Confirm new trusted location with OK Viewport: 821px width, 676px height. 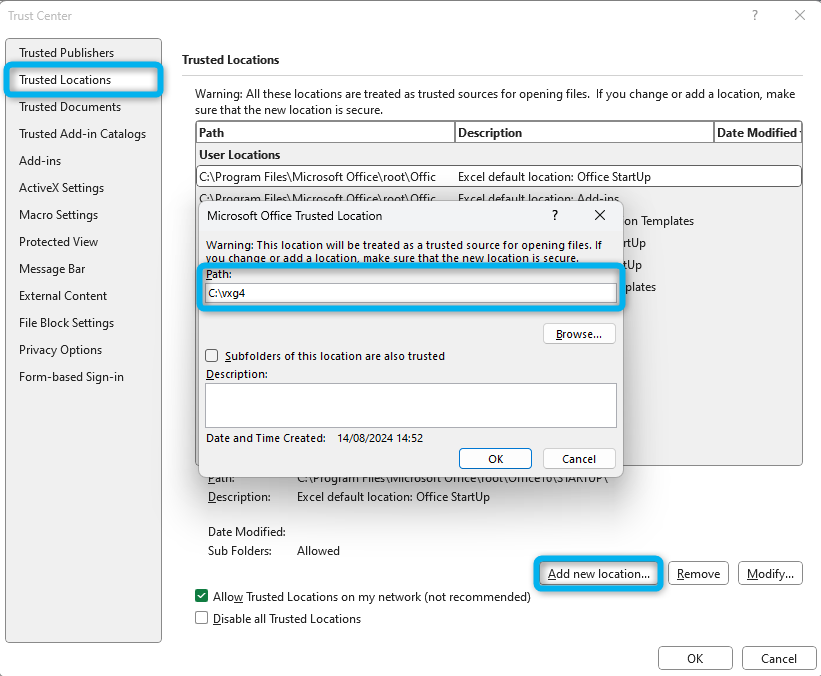pyautogui.click(x=495, y=458)
